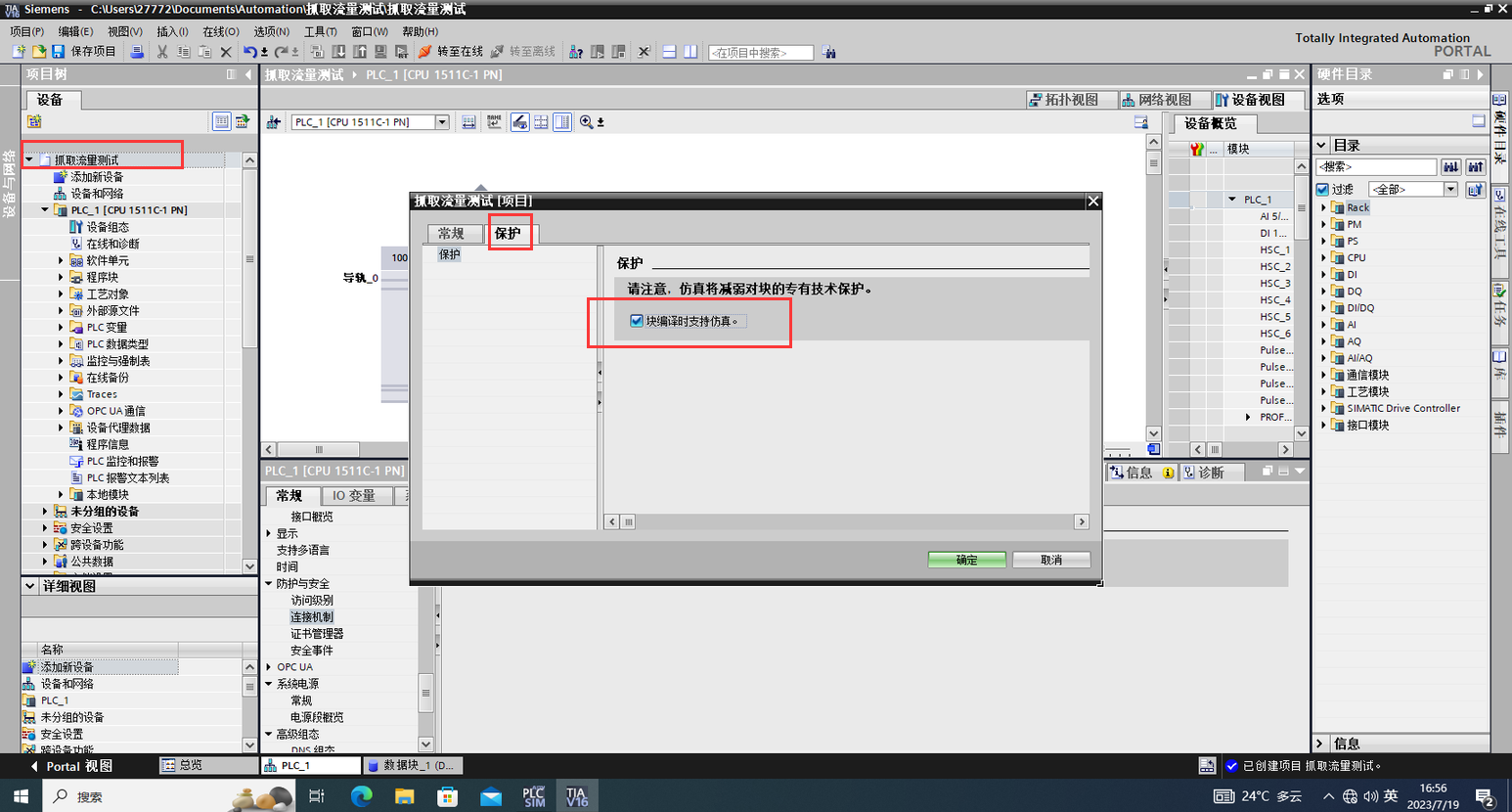This screenshot has height=812, width=1512.
Task: Click the split editor vertically icon
Action: 690,51
